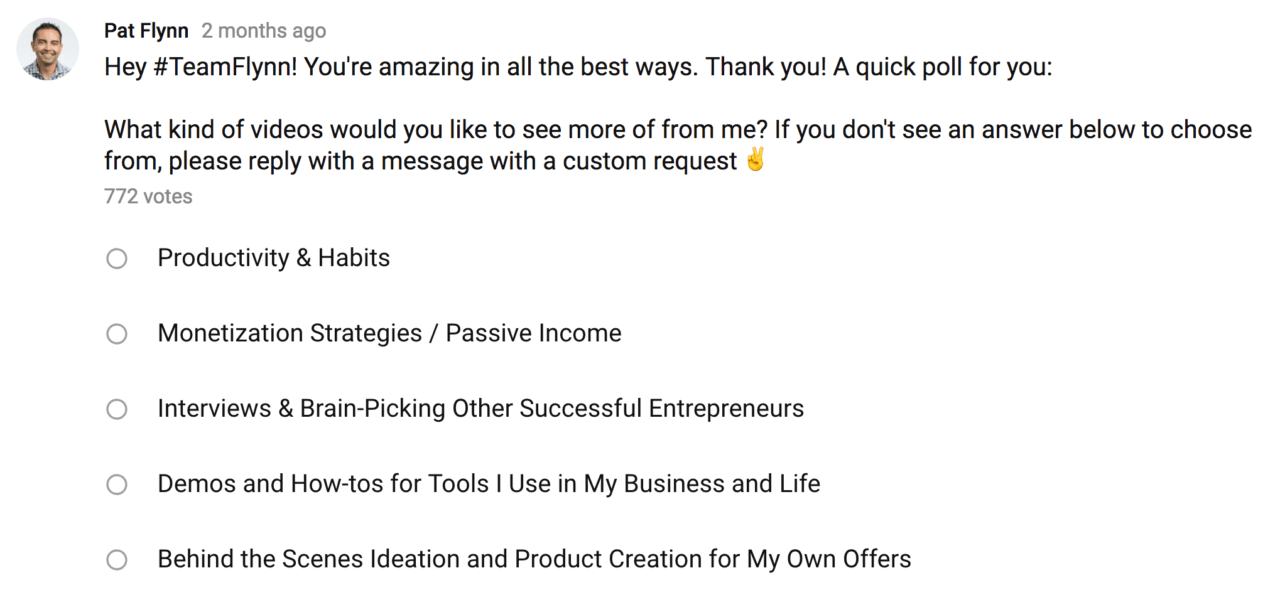Select the Productivity & Habits radio button

click(x=117, y=259)
